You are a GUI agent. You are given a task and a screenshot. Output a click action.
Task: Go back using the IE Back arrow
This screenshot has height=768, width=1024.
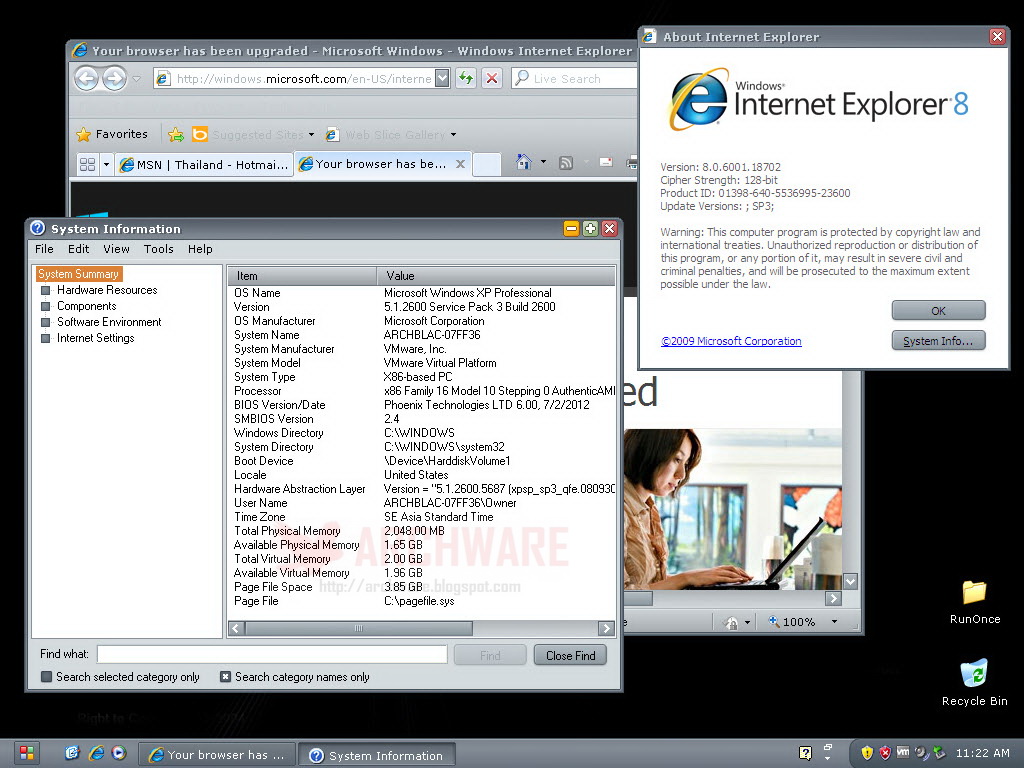tap(86, 78)
